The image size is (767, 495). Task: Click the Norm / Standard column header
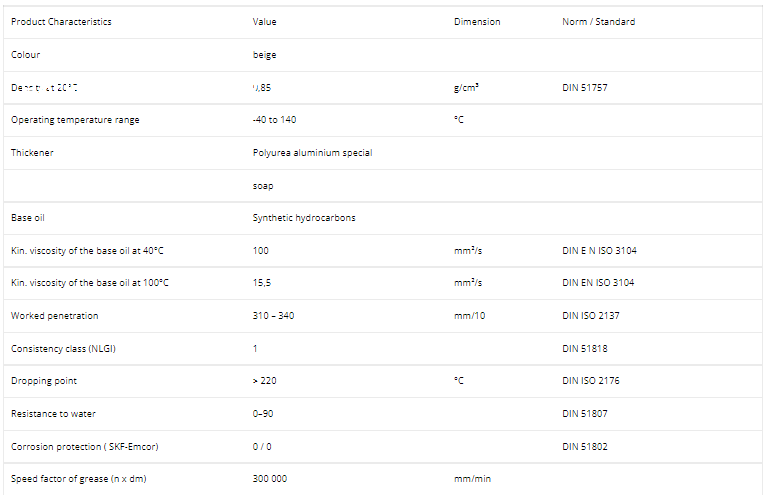598,22
